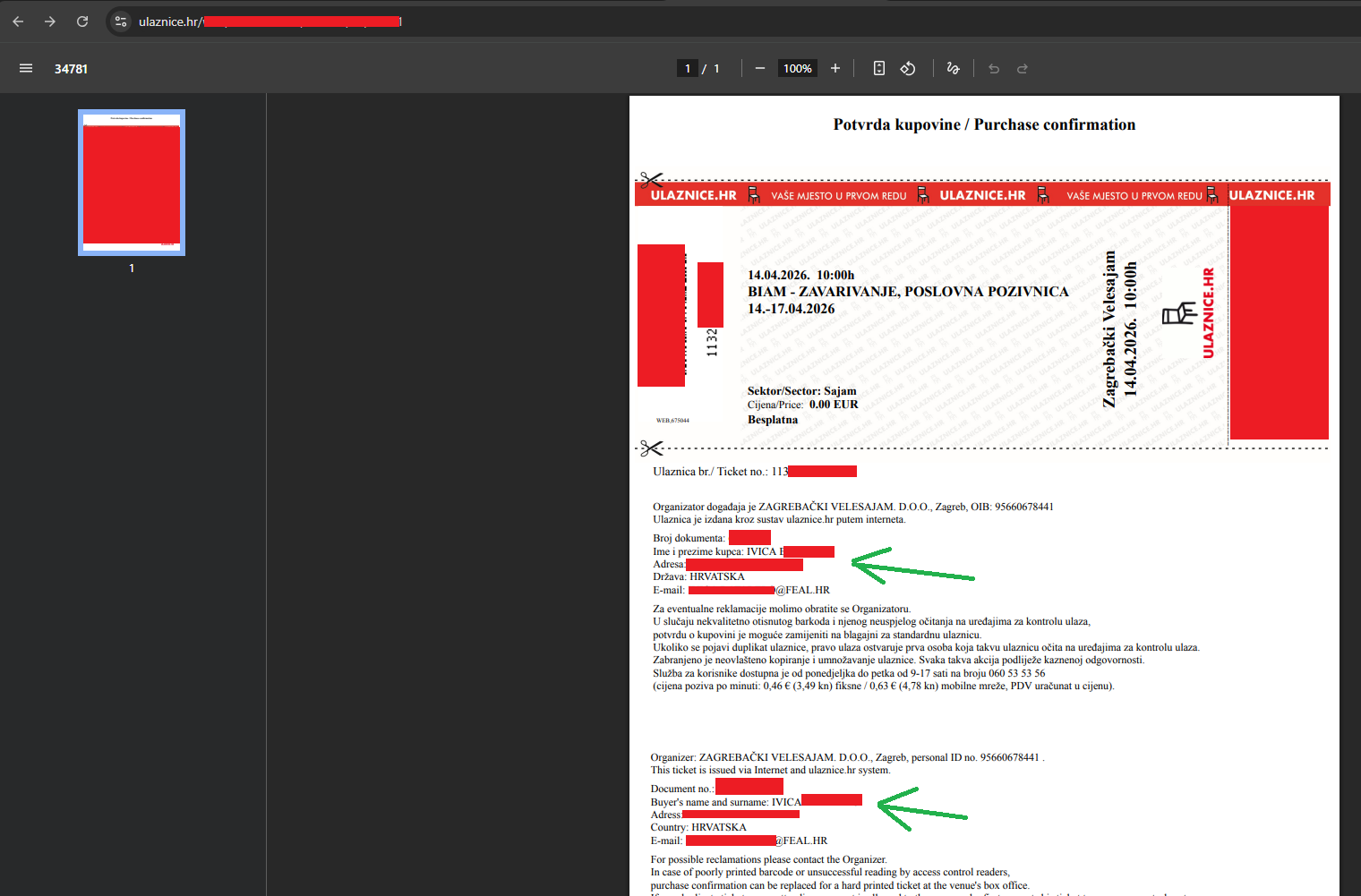
Task: Undo the last annotation
Action: pos(994,68)
